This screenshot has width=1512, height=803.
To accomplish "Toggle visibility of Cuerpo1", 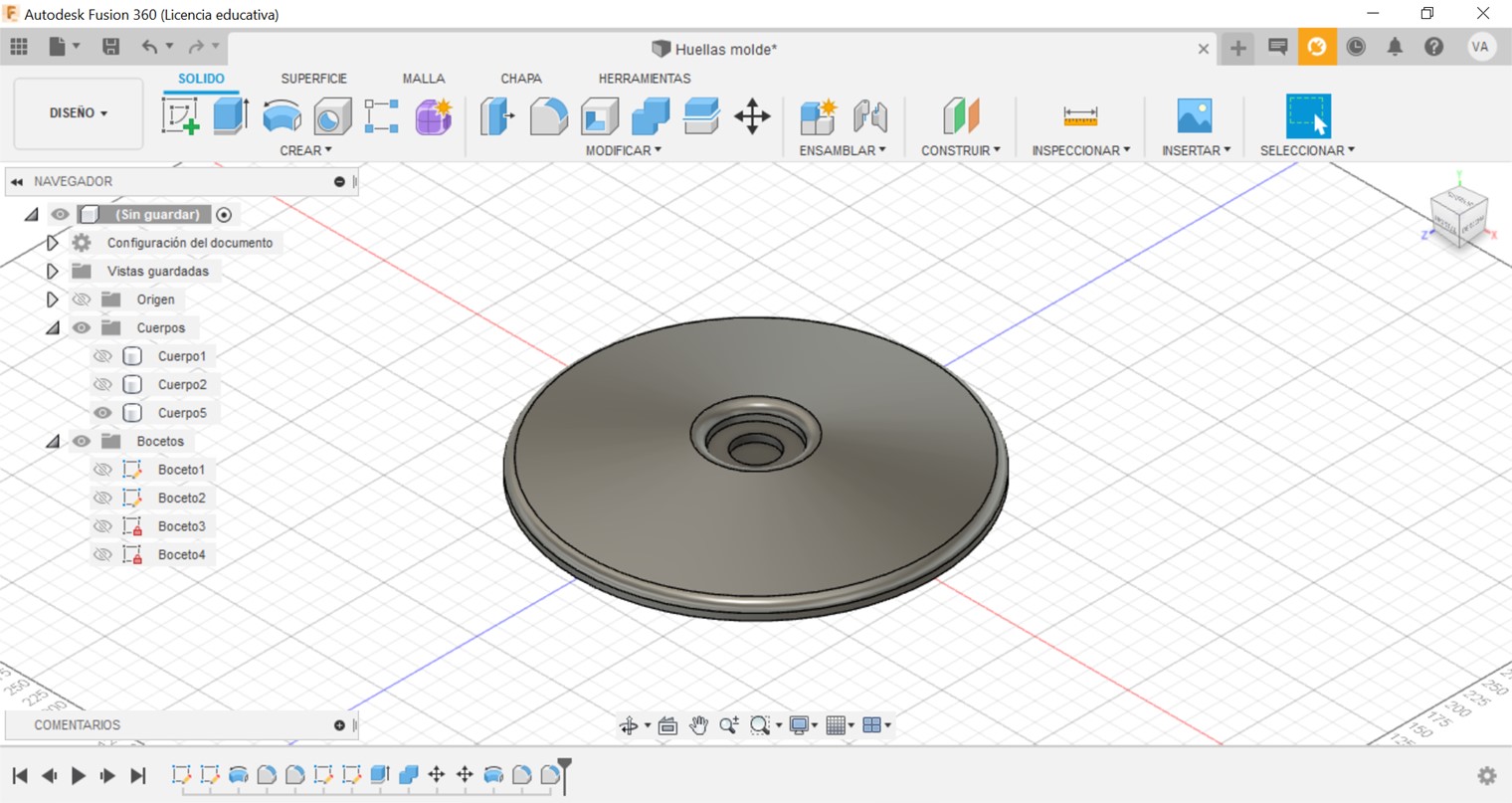I will 102,356.
